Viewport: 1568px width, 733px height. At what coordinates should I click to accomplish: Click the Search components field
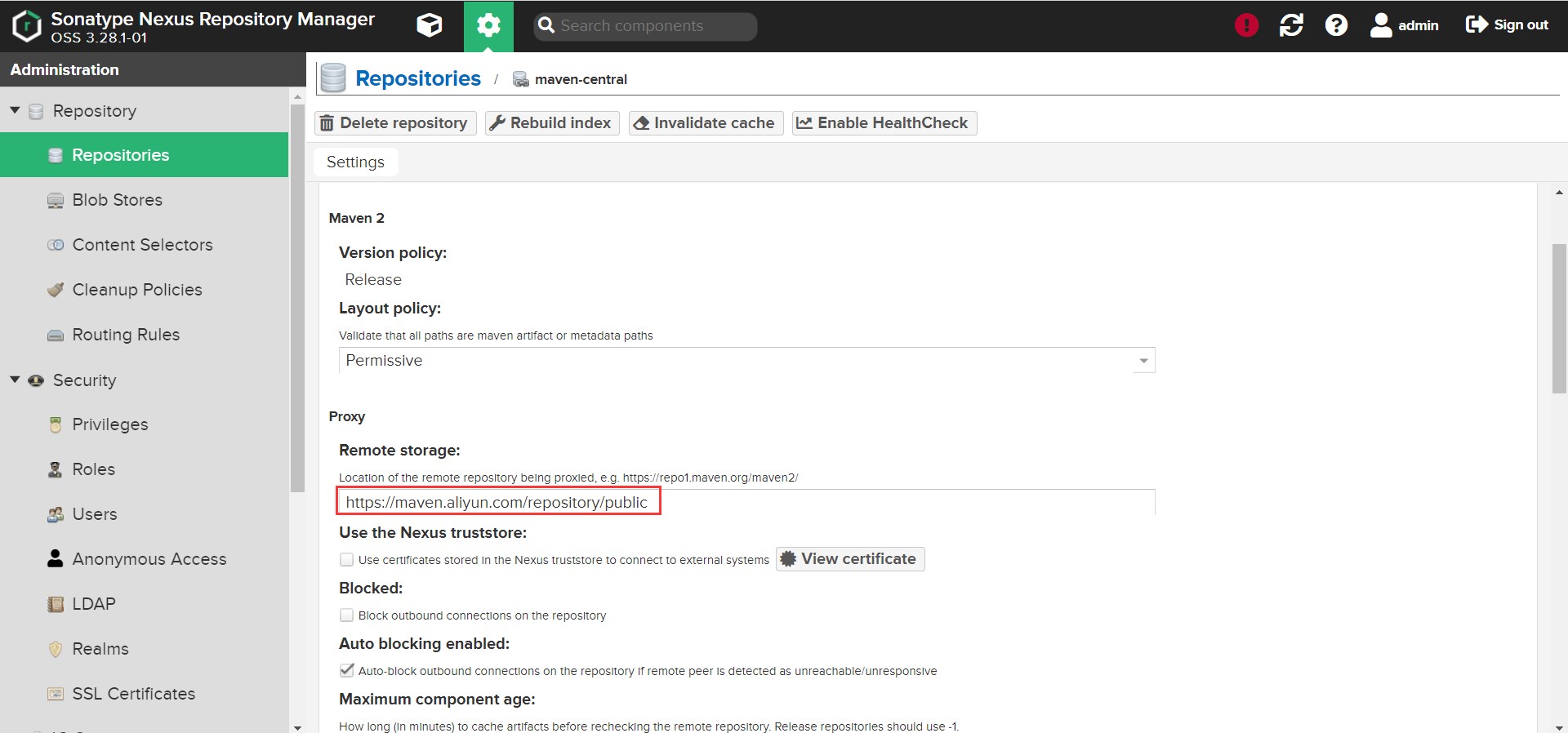pos(645,26)
